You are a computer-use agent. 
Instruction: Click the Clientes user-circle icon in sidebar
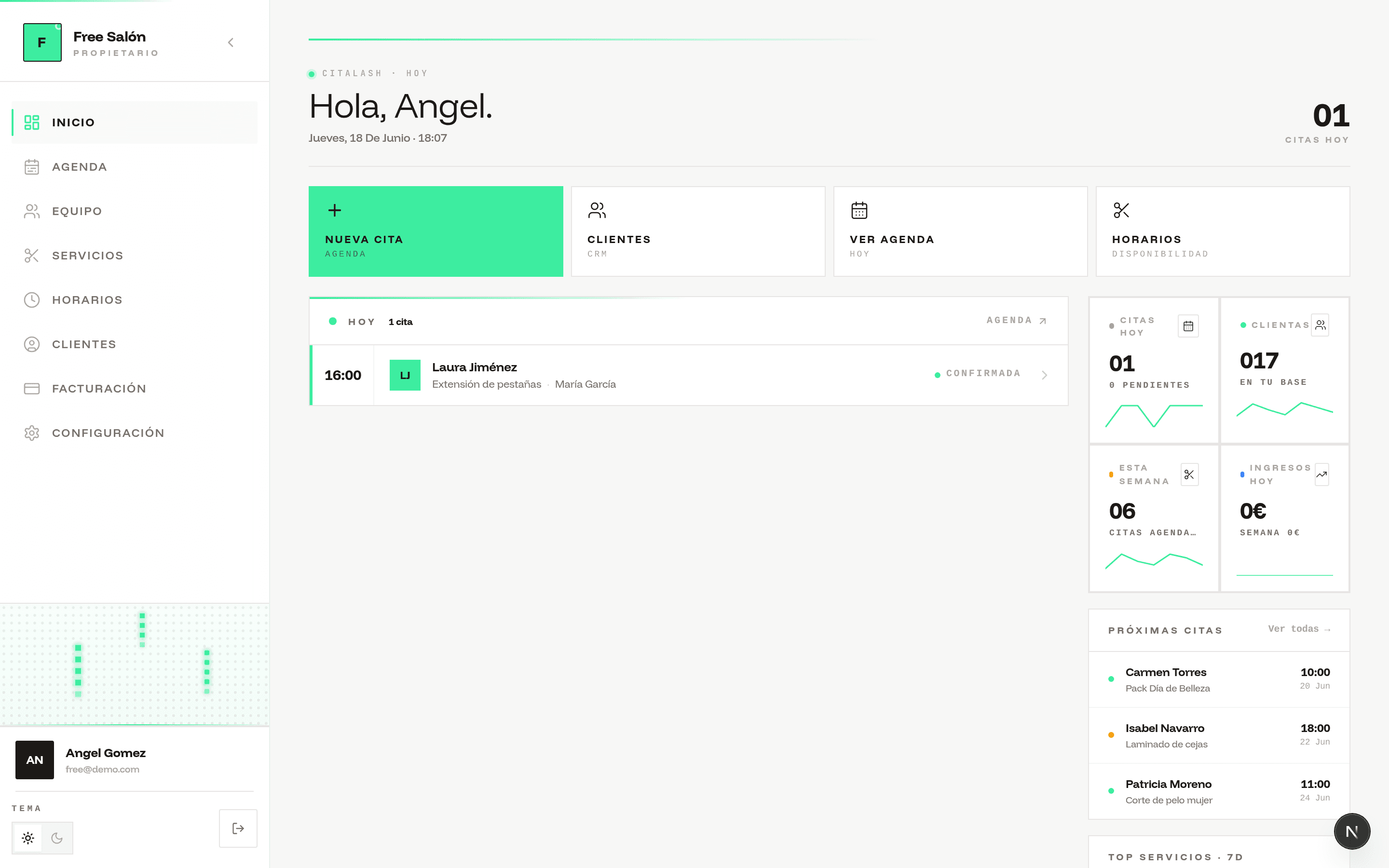coord(31,344)
